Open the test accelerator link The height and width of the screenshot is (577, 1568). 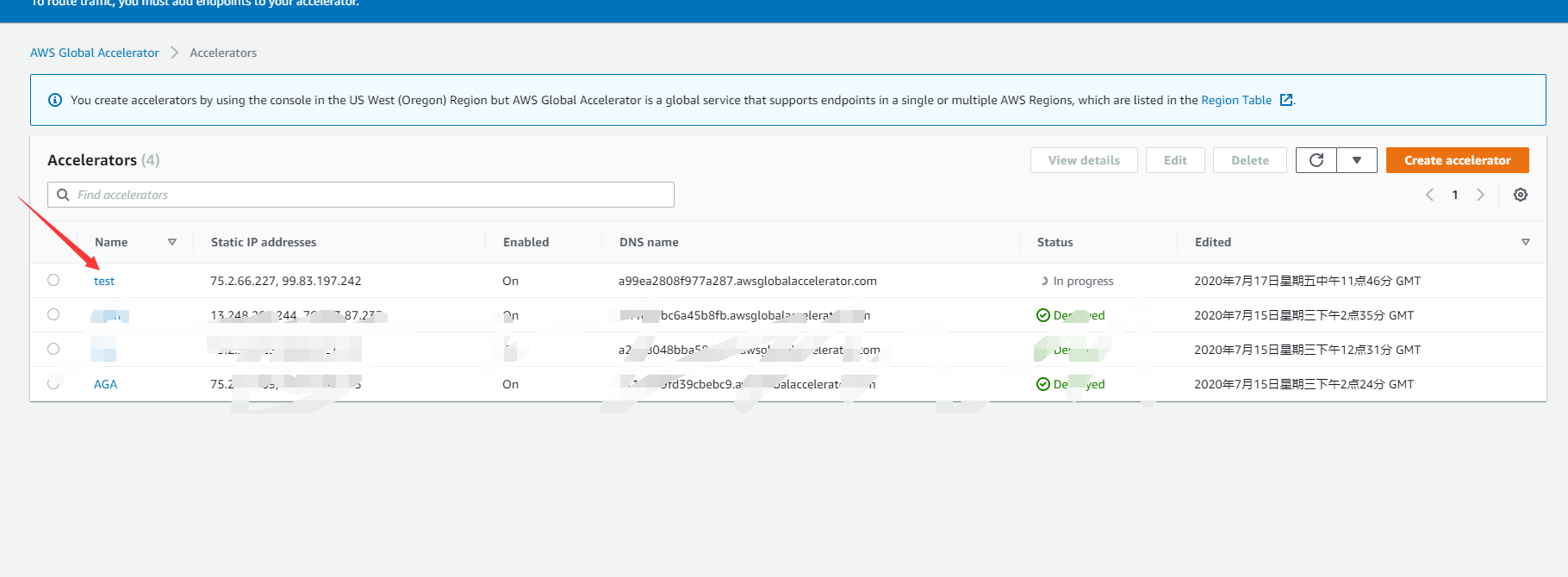tap(104, 281)
